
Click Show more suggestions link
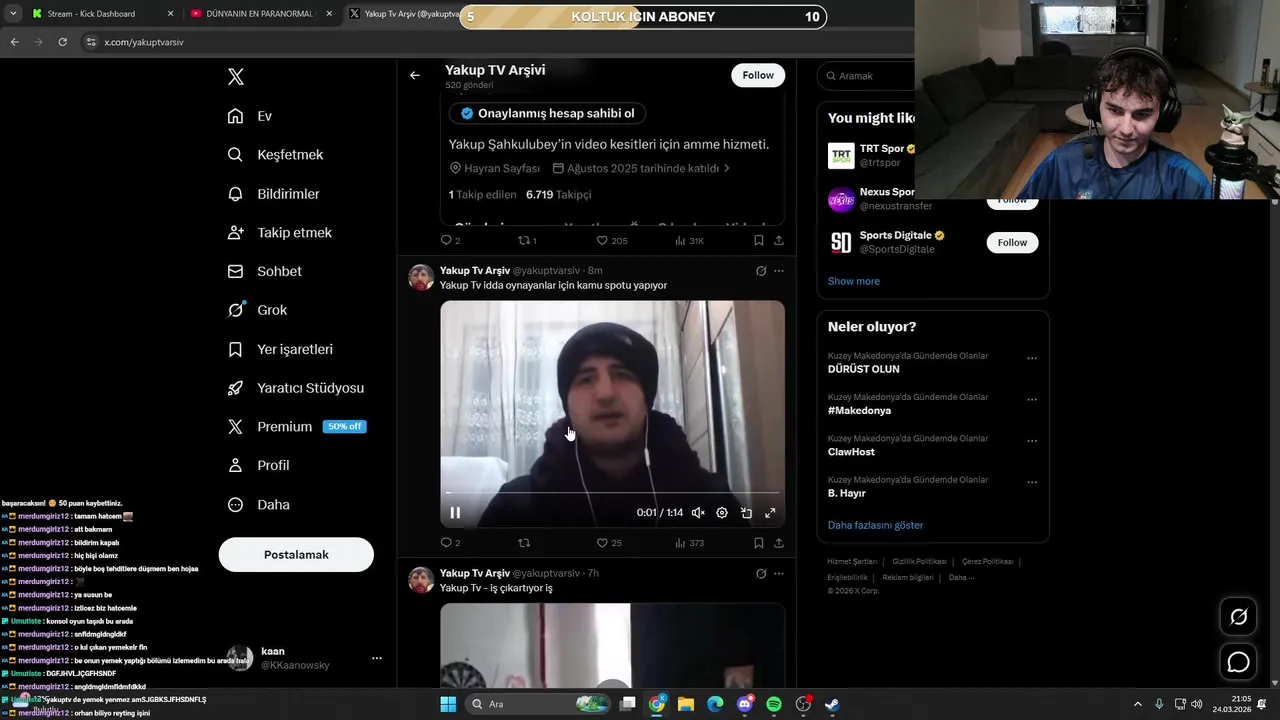[854, 281]
